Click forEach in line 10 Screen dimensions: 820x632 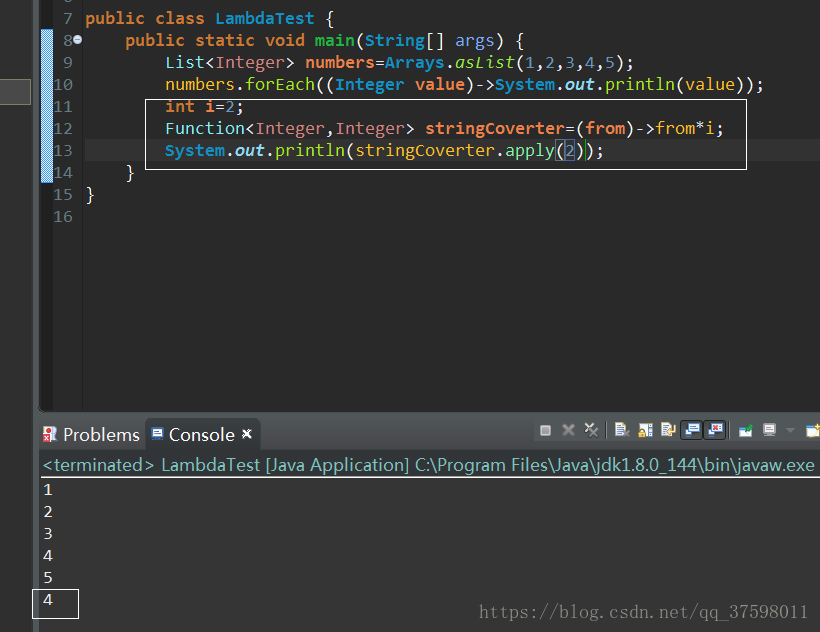(x=280, y=85)
